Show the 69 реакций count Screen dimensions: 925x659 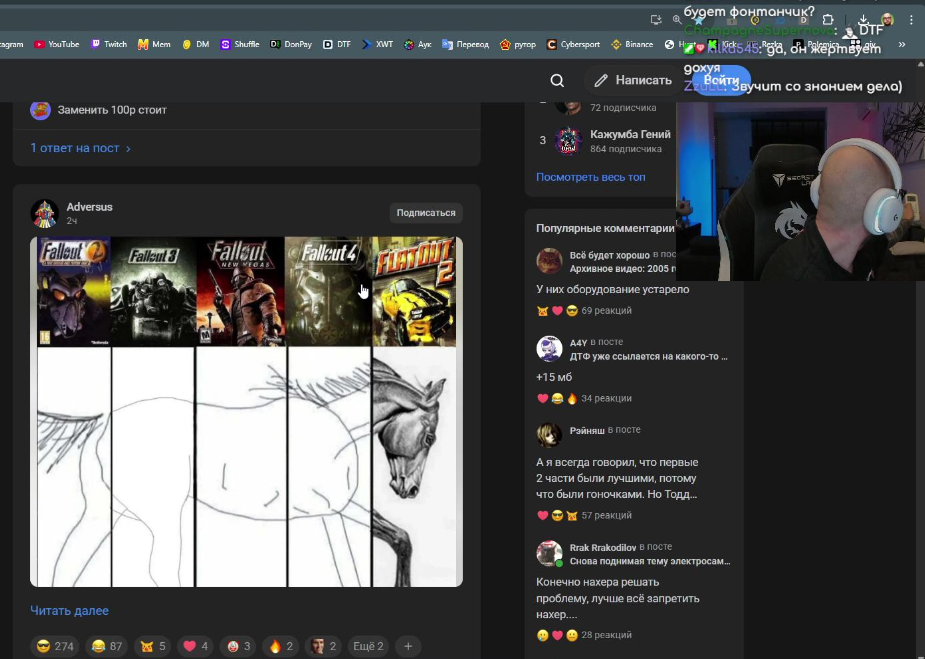click(x=606, y=311)
